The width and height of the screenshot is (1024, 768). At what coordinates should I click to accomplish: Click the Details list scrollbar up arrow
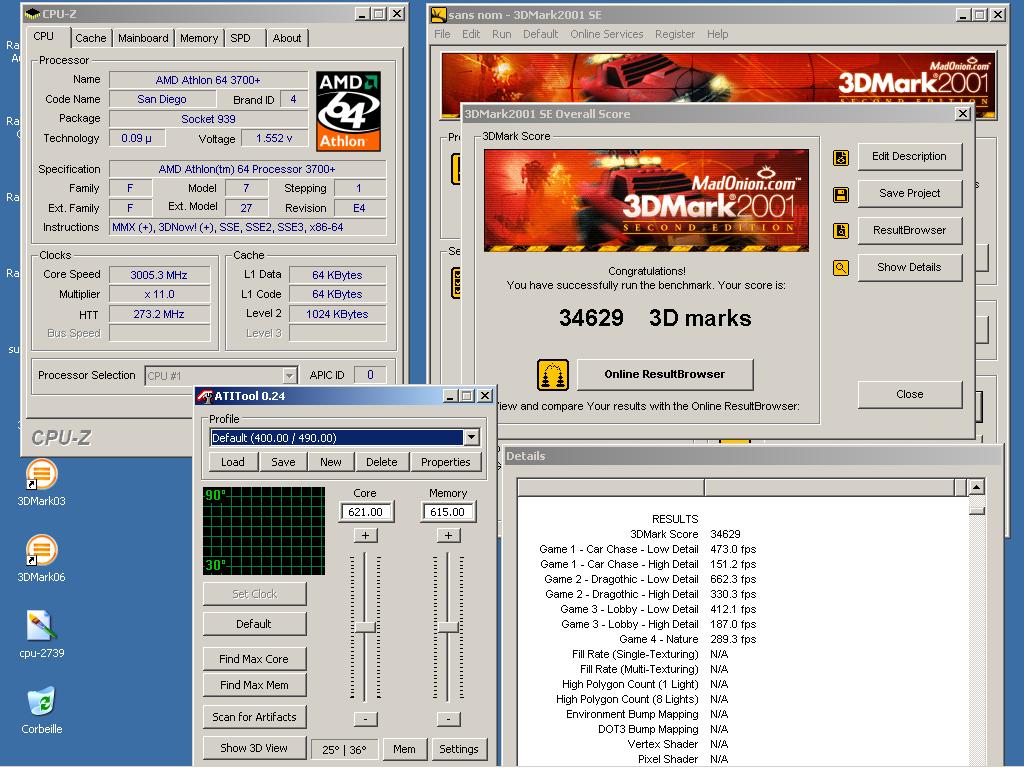click(x=977, y=487)
